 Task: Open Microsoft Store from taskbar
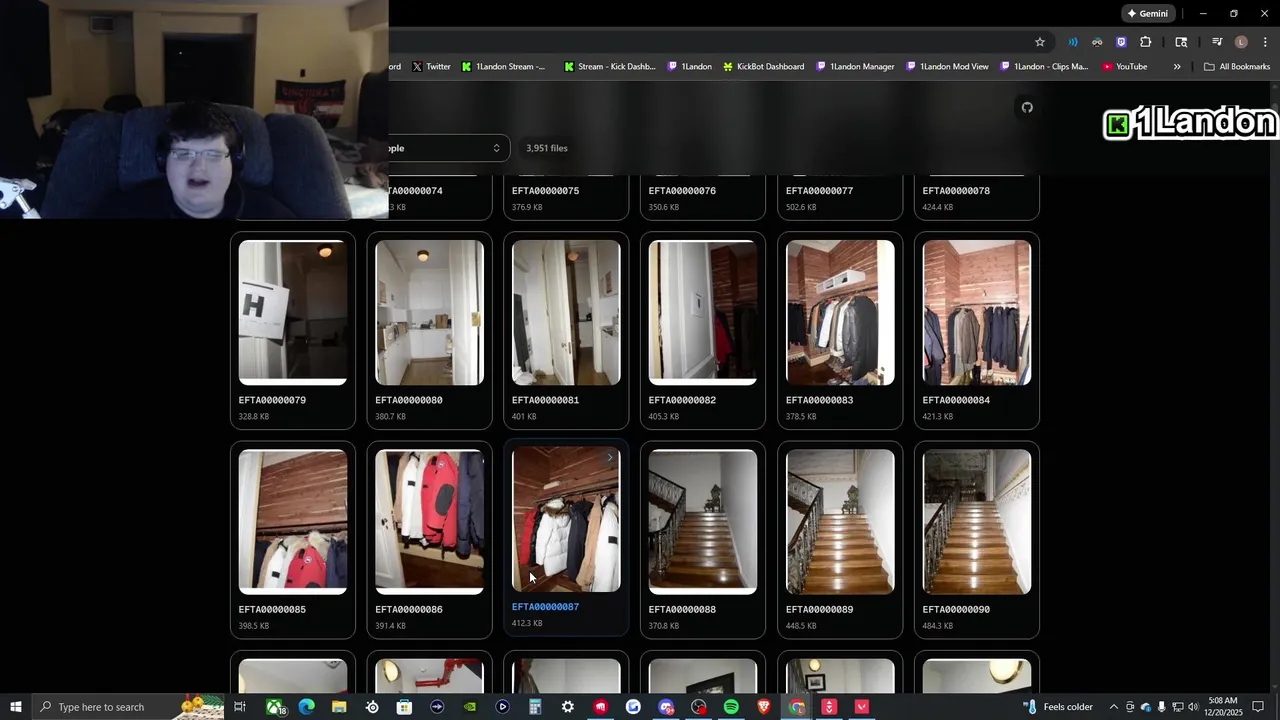tap(404, 707)
